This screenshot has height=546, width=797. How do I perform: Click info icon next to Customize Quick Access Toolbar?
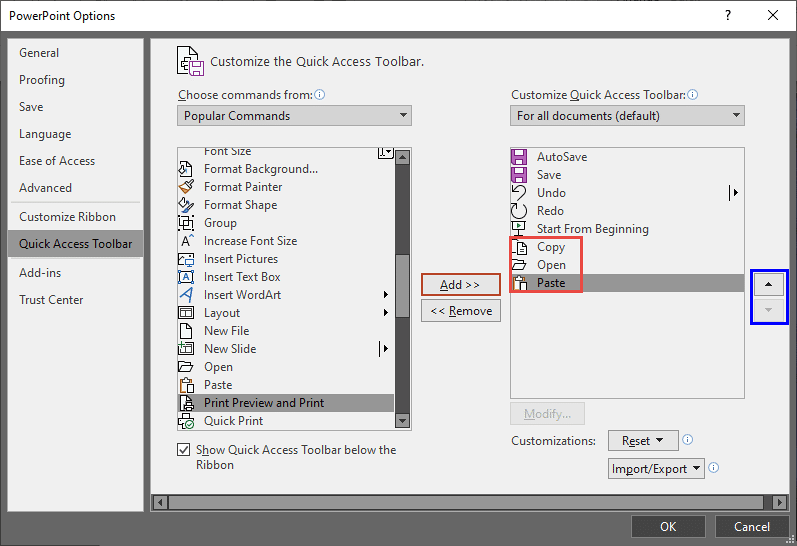pyautogui.click(x=693, y=95)
